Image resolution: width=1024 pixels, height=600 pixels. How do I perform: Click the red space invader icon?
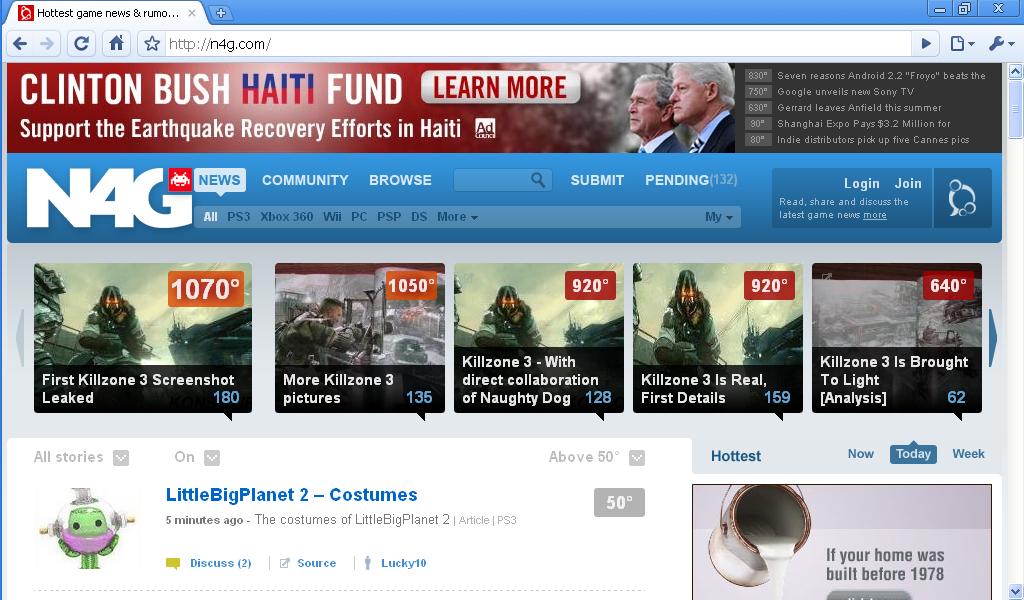[180, 180]
